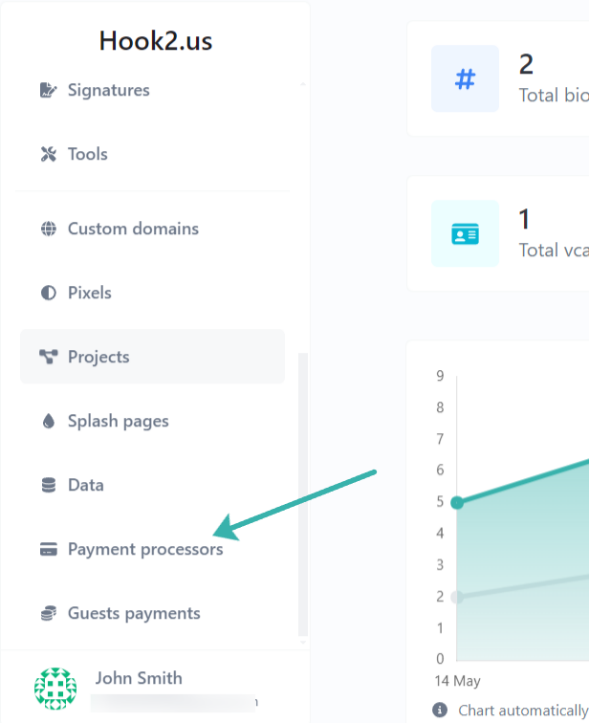This screenshot has height=723, width=589.
Task: Click John Smith's avatar image
Action: [55, 688]
